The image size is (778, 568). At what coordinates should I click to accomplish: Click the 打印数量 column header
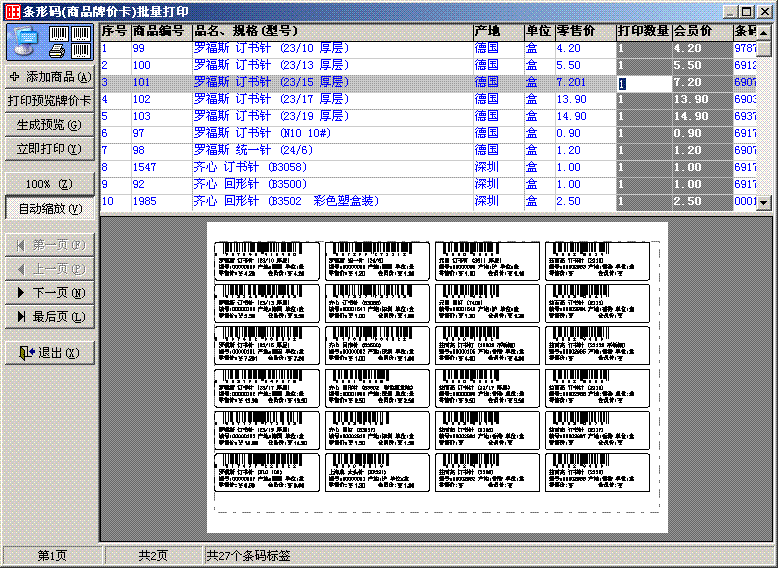[x=643, y=31]
